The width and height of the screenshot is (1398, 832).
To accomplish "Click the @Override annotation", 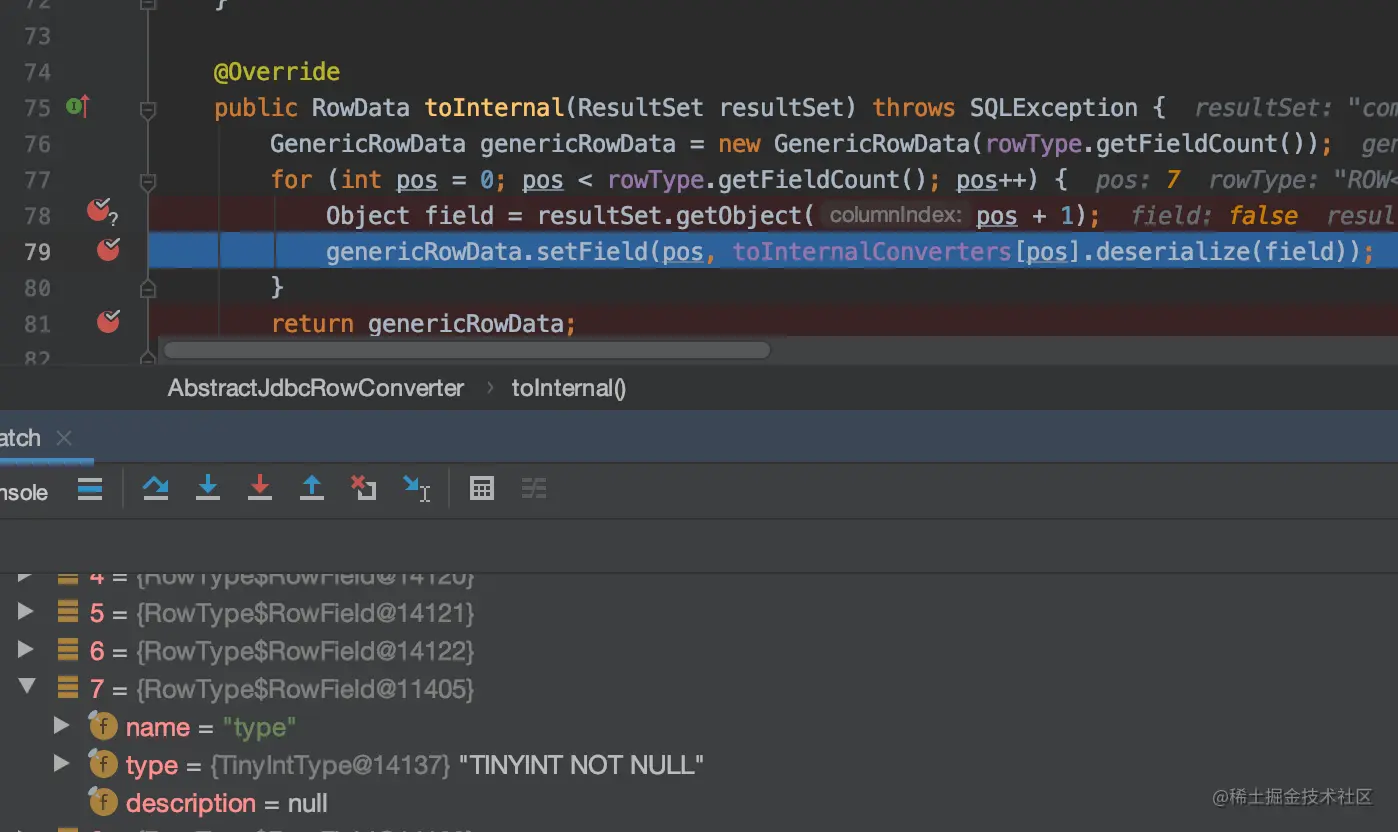I will pos(277,72).
